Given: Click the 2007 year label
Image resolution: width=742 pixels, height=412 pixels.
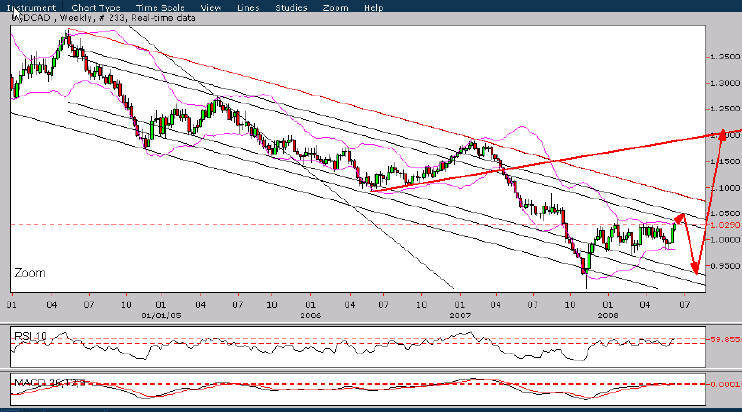Looking at the screenshot, I should pyautogui.click(x=460, y=315).
